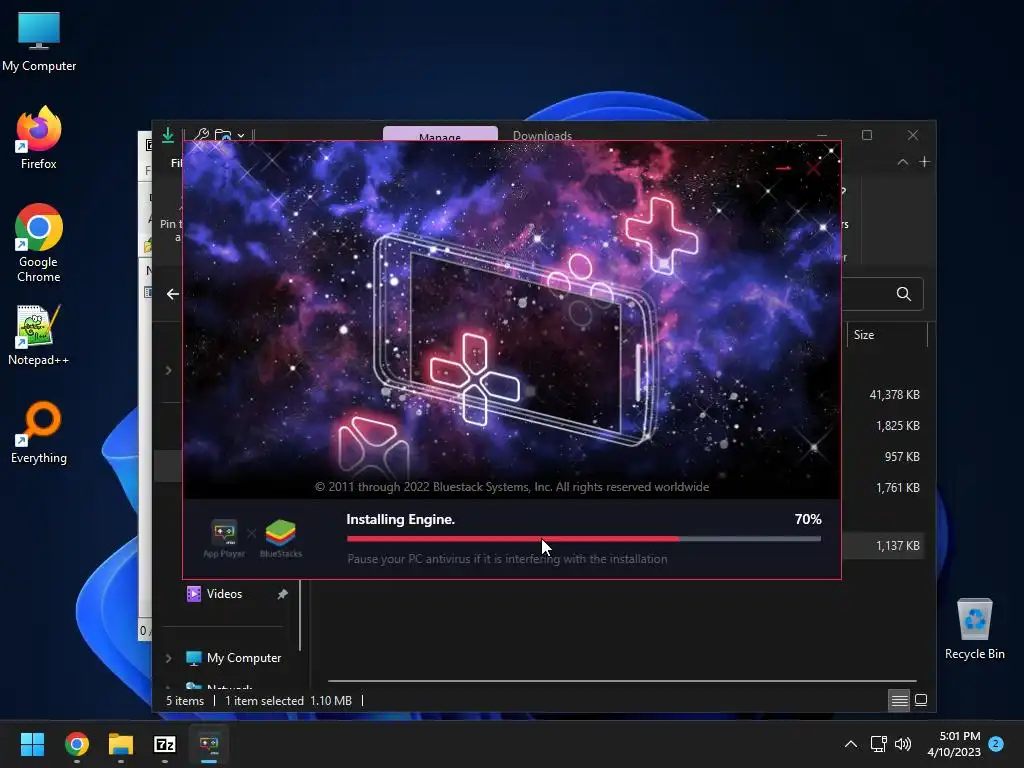Viewport: 1024px width, 768px height.
Task: Click the Explorer search magnifier icon
Action: [x=904, y=294]
